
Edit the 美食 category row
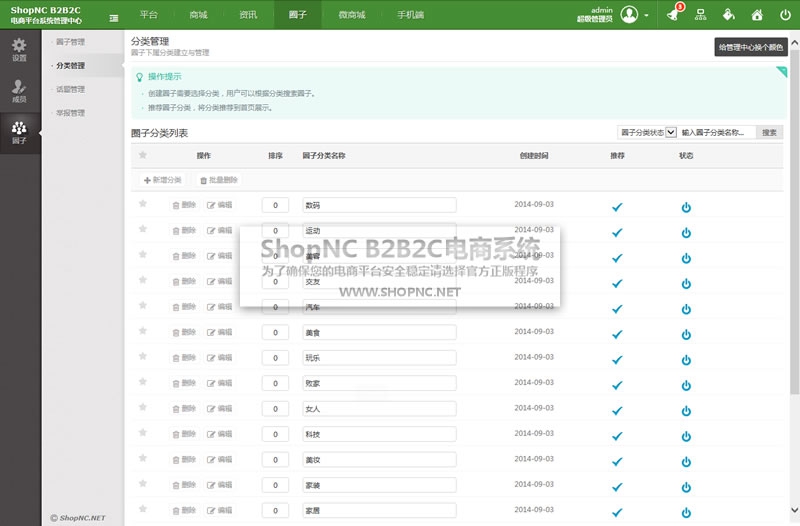[x=219, y=333]
